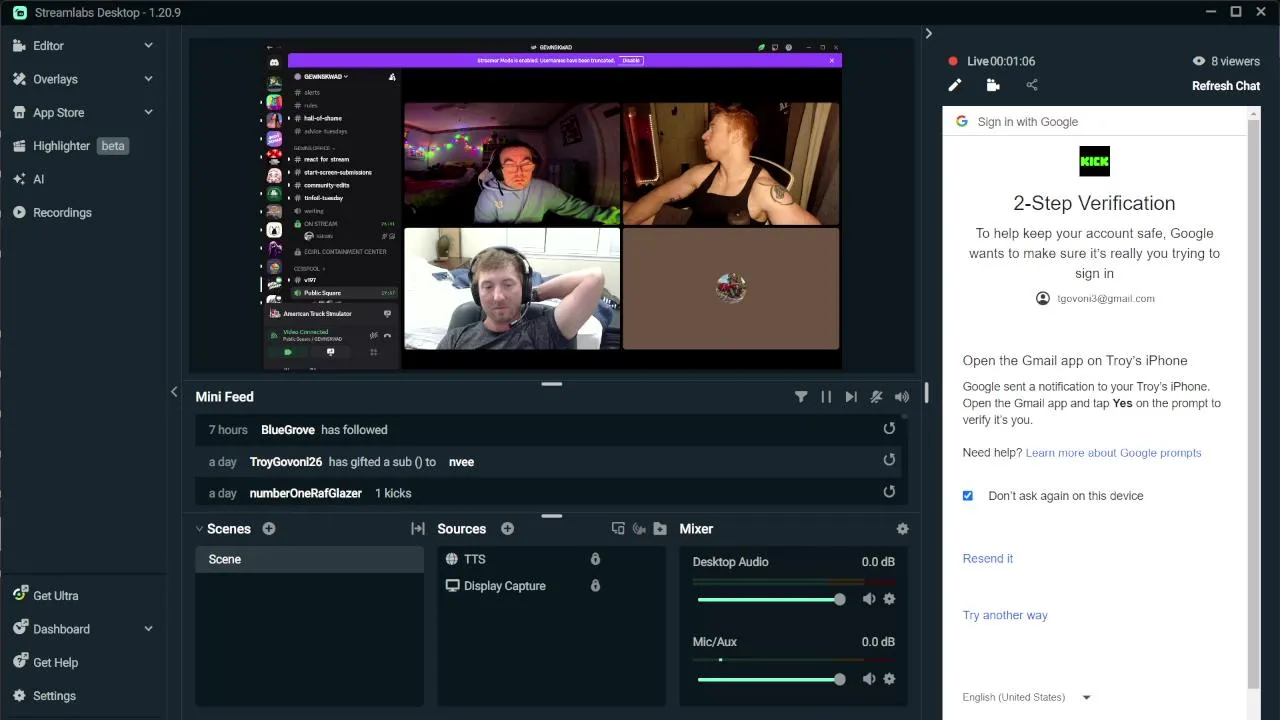This screenshot has height=720, width=1280.
Task: Expand the Editor chevron
Action: 148,46
